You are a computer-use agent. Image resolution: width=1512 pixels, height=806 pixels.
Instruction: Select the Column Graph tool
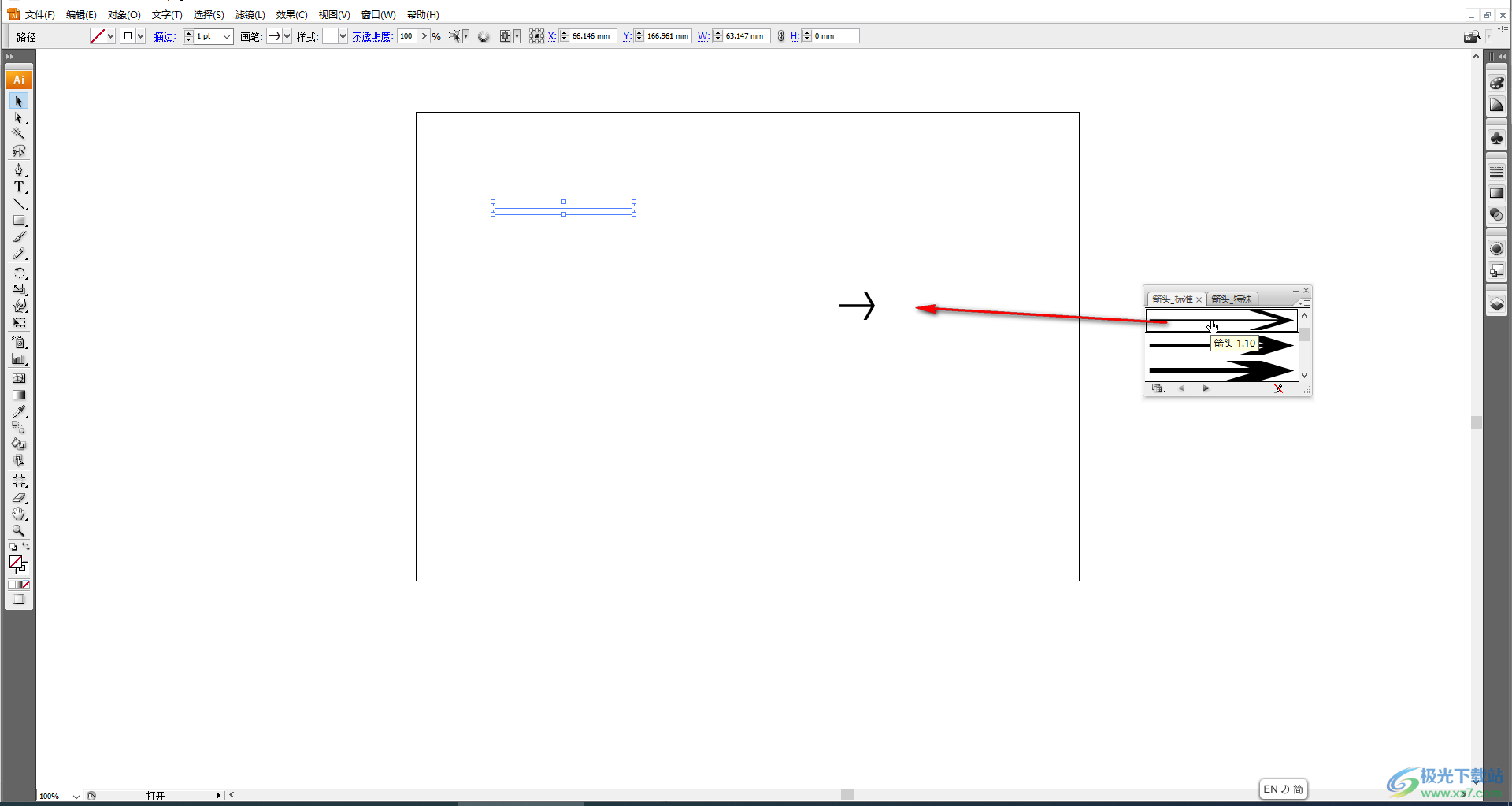(x=19, y=359)
